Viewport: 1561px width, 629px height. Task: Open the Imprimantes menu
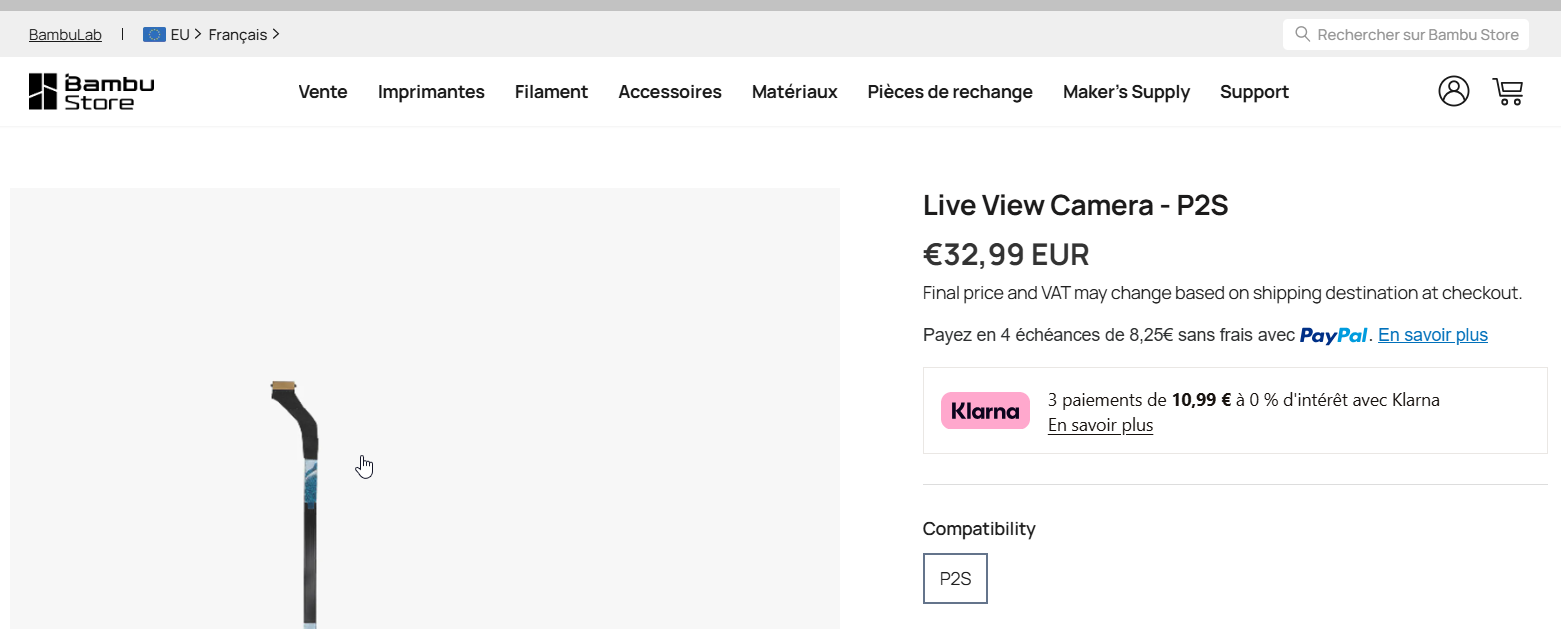pyautogui.click(x=431, y=92)
